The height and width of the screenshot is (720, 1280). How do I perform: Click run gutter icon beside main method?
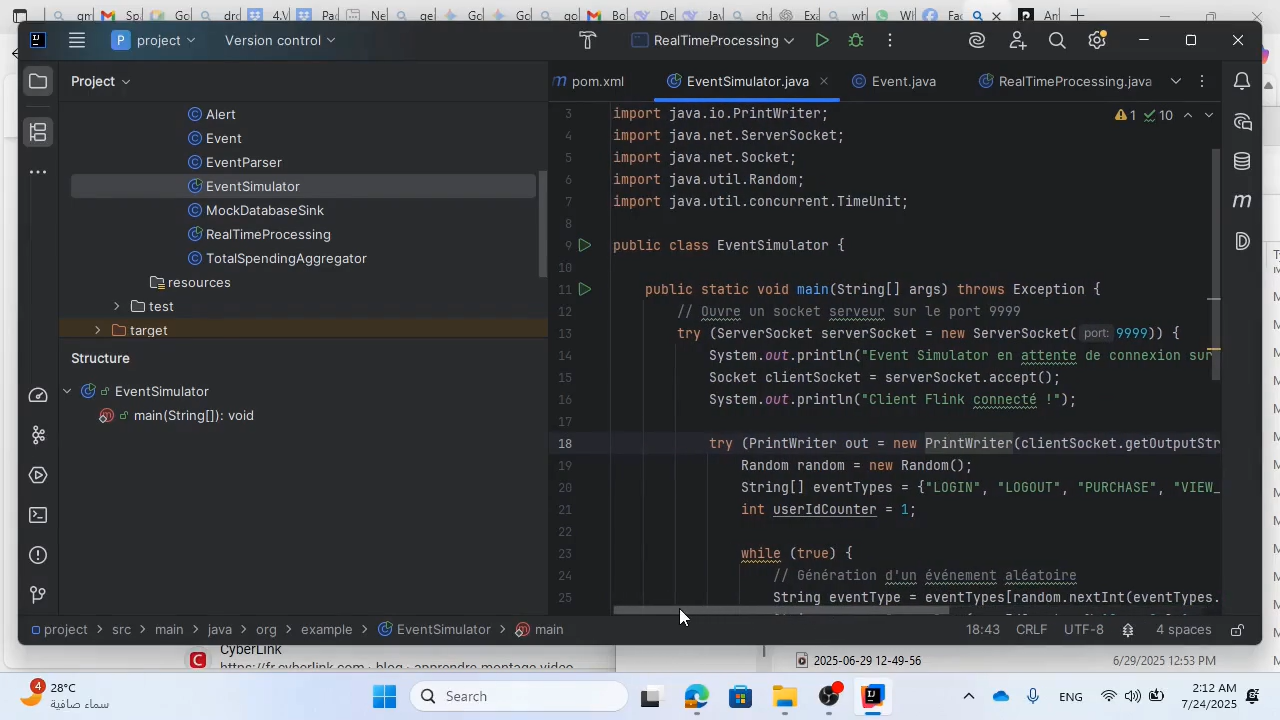585,289
